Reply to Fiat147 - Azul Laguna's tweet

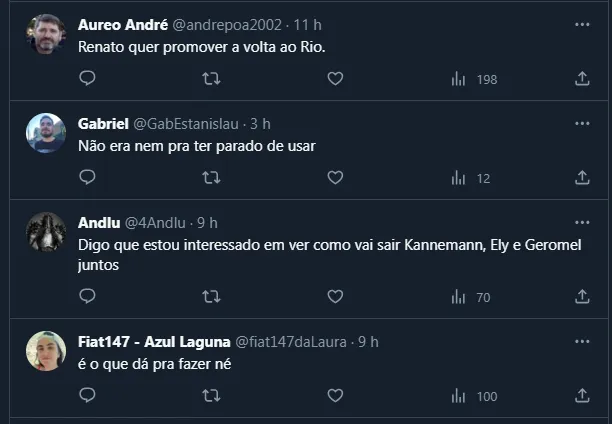(87, 396)
